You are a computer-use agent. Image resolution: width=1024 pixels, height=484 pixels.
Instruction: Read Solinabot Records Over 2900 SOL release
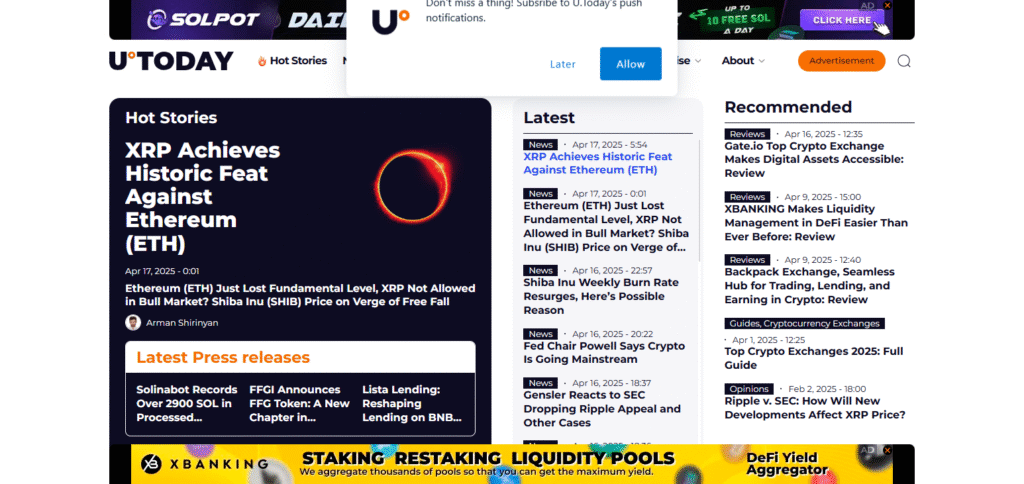[x=187, y=404]
